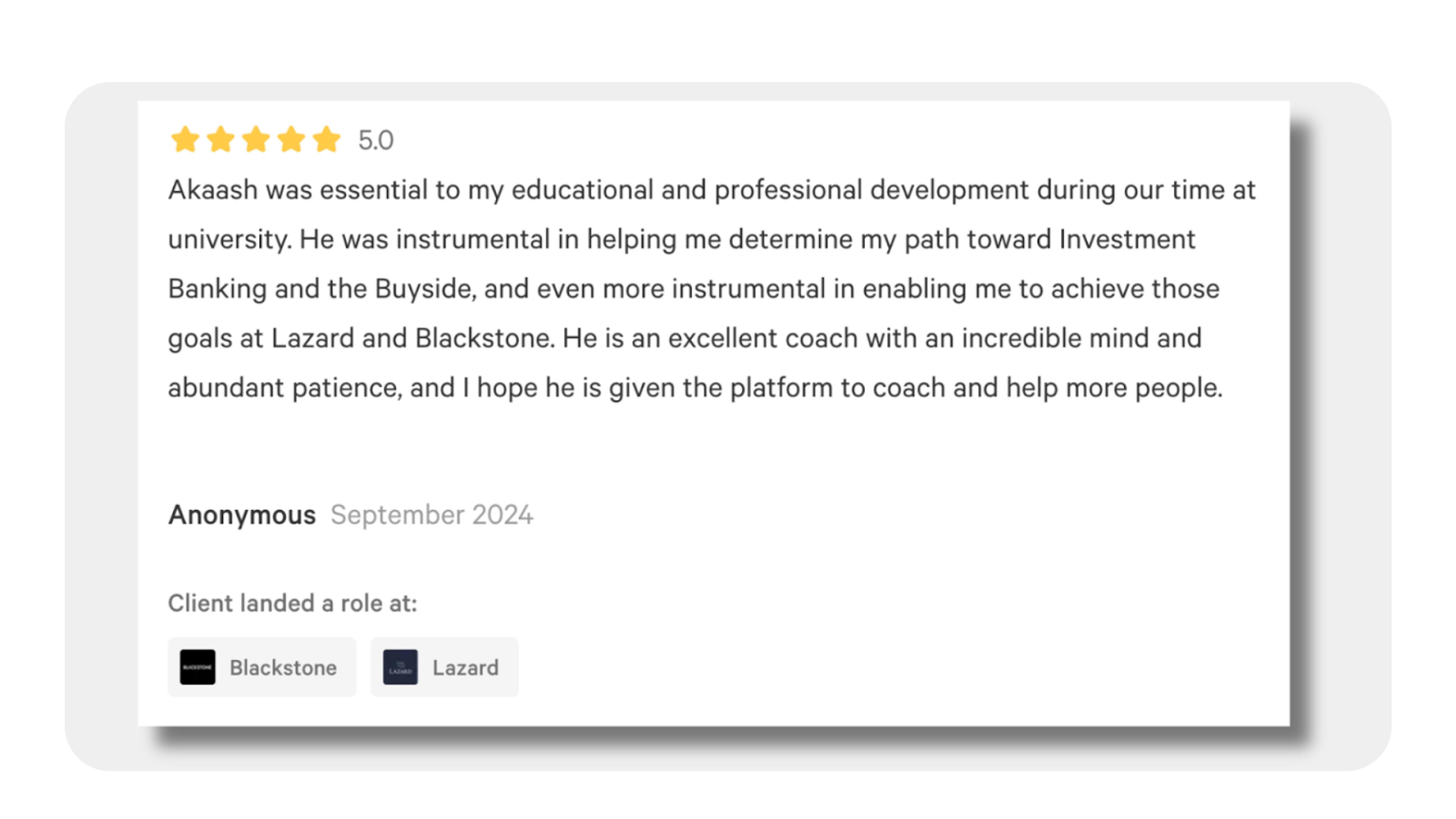Click the Anonymous reviewer name
This screenshot has height=819, width=1456.
242,515
